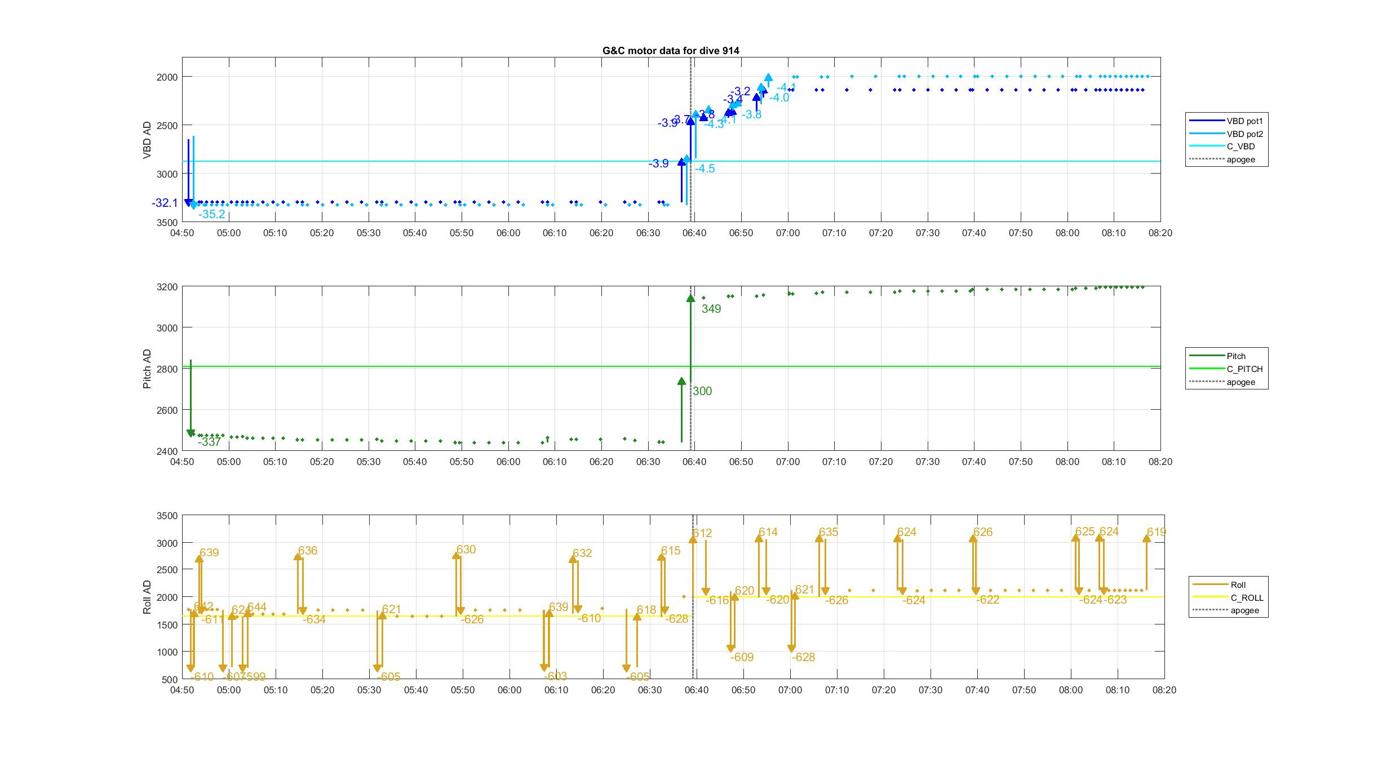Viewport: 1400px width, 764px height.
Task: Click the '614' roll data label
Action: point(768,532)
